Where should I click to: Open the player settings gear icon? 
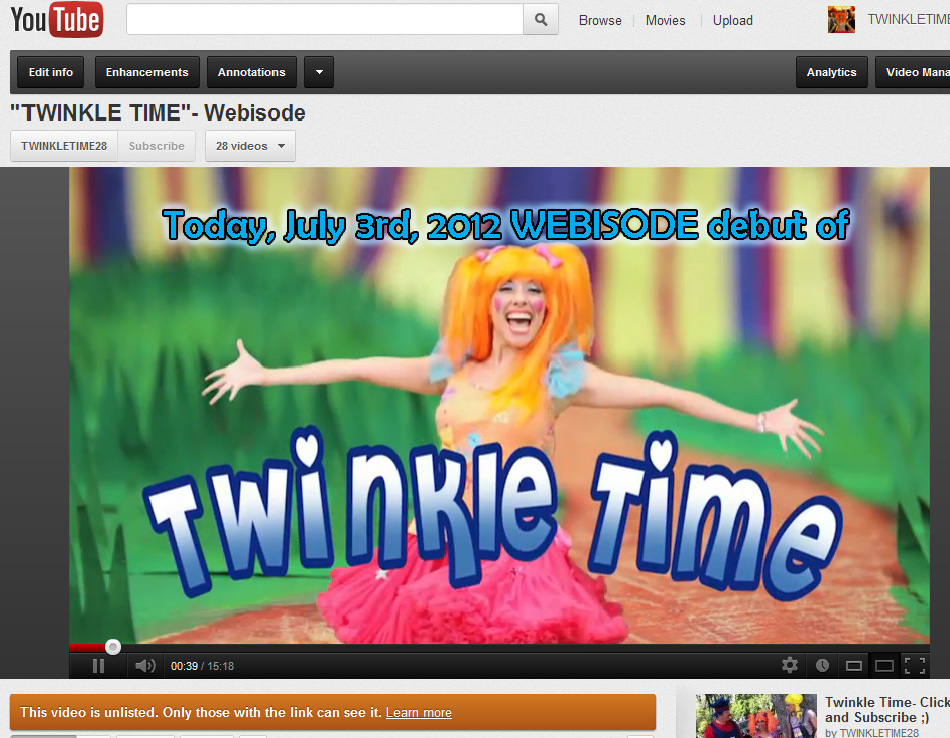click(x=790, y=664)
